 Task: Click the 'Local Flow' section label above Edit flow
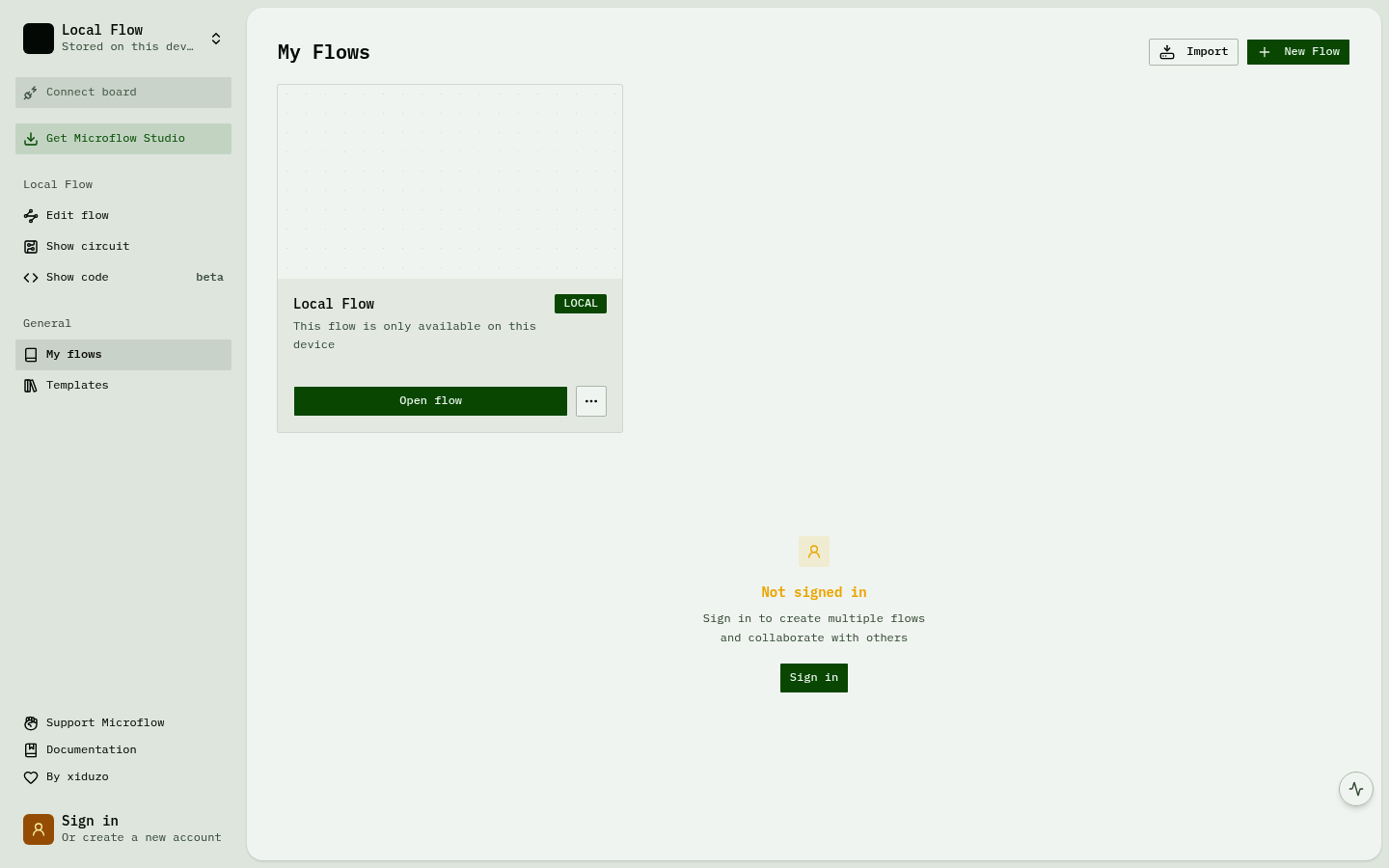point(58,185)
